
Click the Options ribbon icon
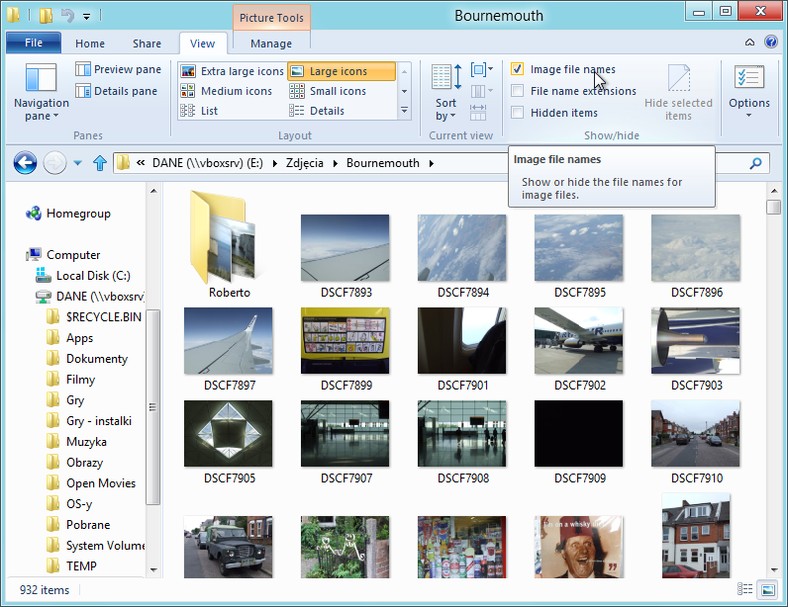pyautogui.click(x=749, y=92)
